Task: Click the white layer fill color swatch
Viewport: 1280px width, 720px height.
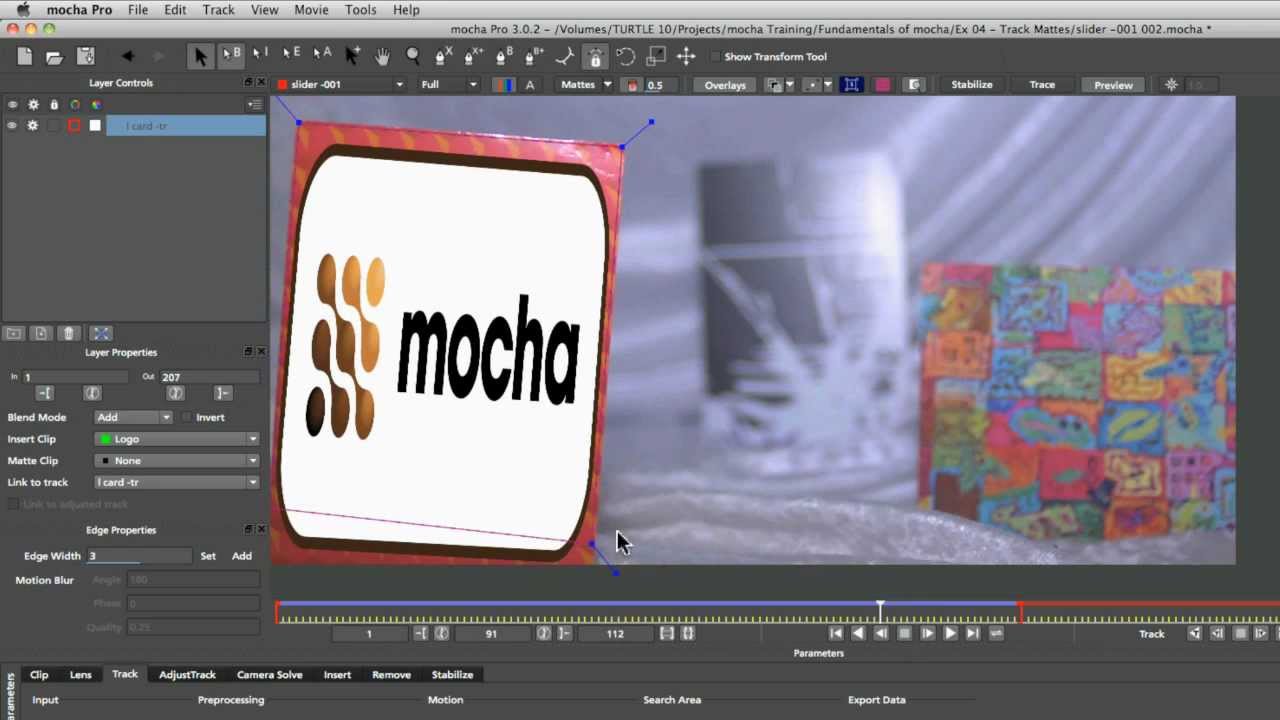Action: [95, 125]
